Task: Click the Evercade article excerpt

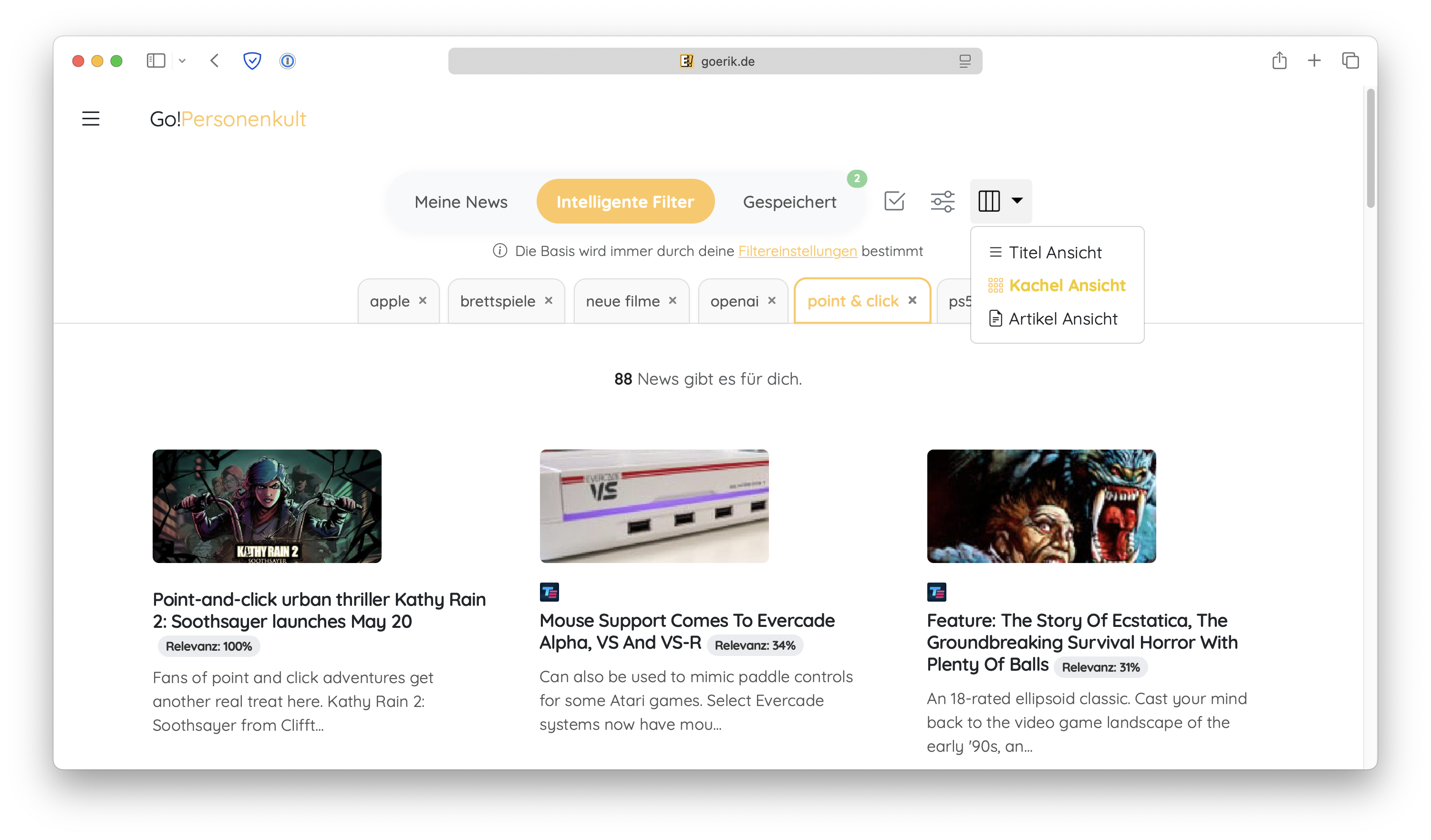Action: [x=696, y=700]
